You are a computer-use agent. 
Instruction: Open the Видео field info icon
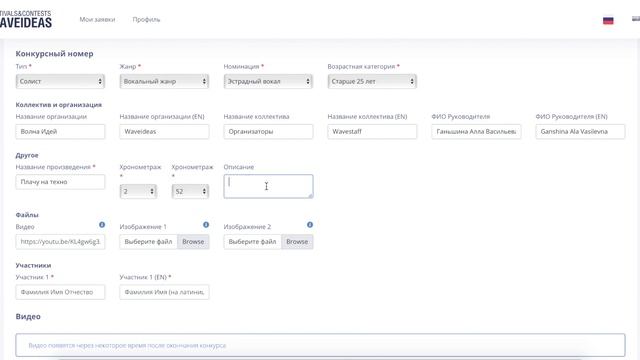pyautogui.click(x=102, y=225)
